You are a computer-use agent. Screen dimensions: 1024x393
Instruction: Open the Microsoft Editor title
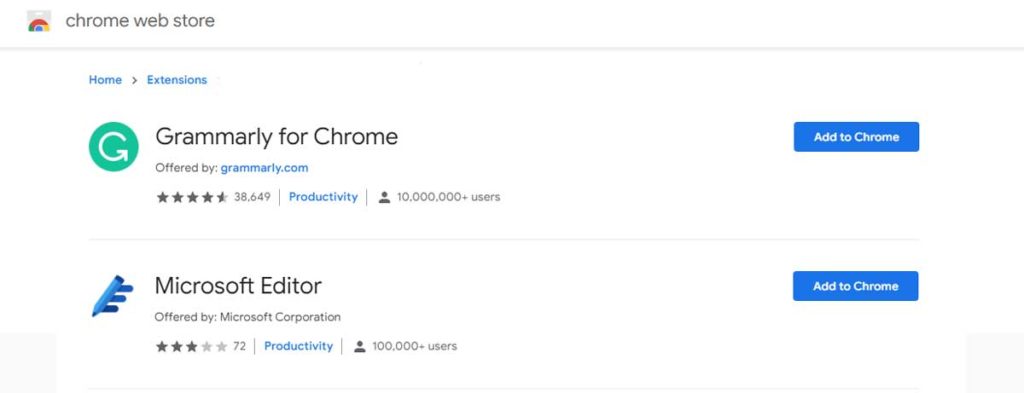tap(238, 286)
